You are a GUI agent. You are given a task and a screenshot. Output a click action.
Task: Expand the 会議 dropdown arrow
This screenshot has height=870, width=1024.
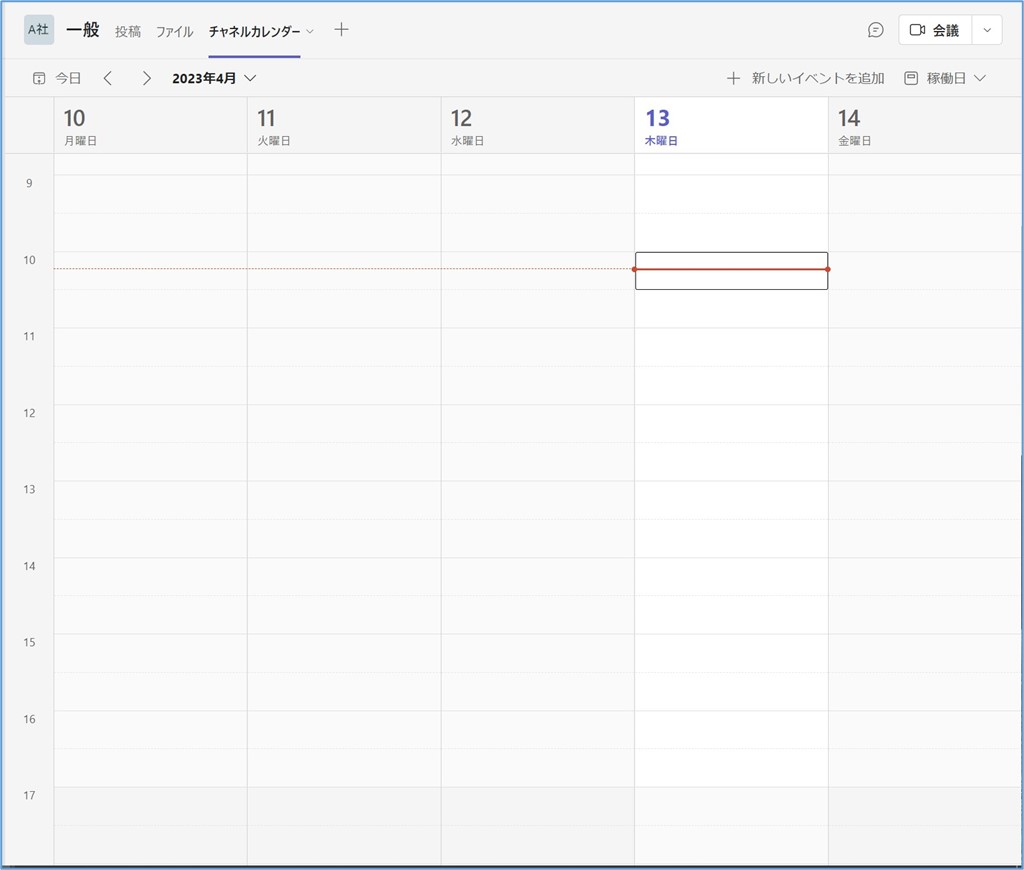(987, 30)
